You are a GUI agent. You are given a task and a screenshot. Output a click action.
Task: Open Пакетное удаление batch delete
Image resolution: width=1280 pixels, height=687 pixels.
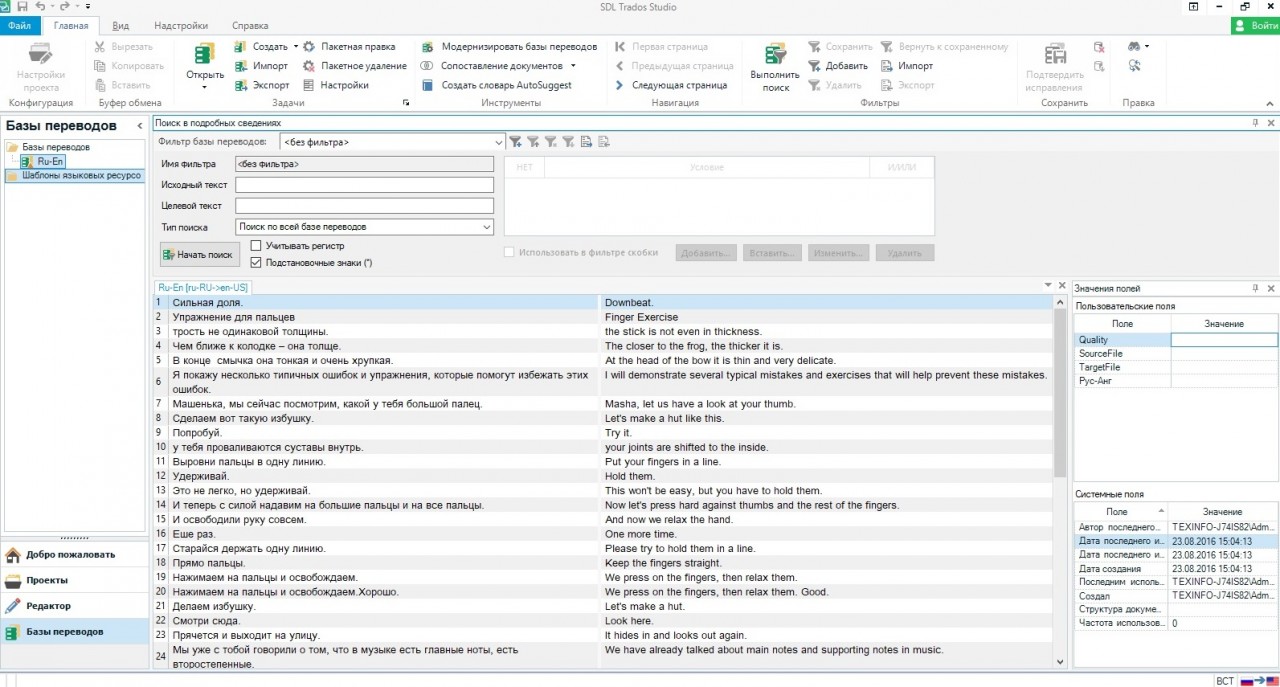(x=354, y=66)
